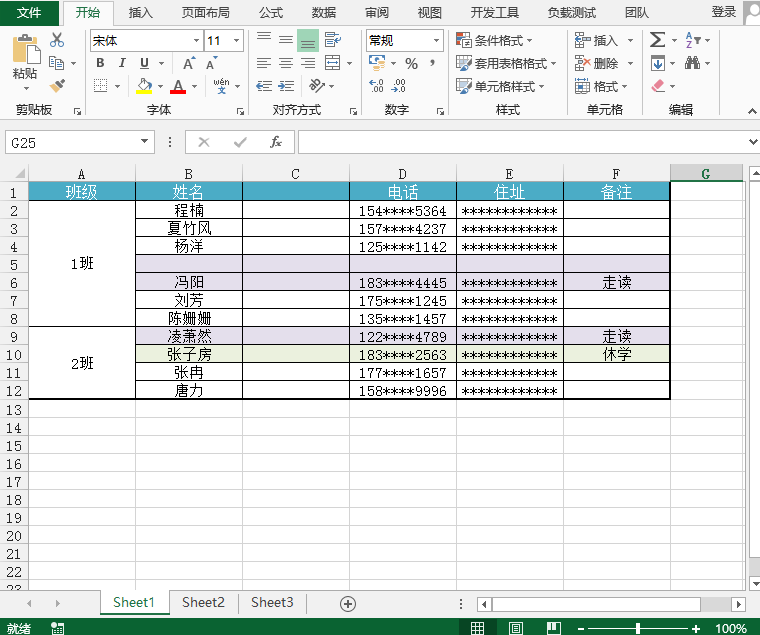Screen dimensions: 760x635
Task: Toggle Bold formatting
Action: (x=100, y=63)
